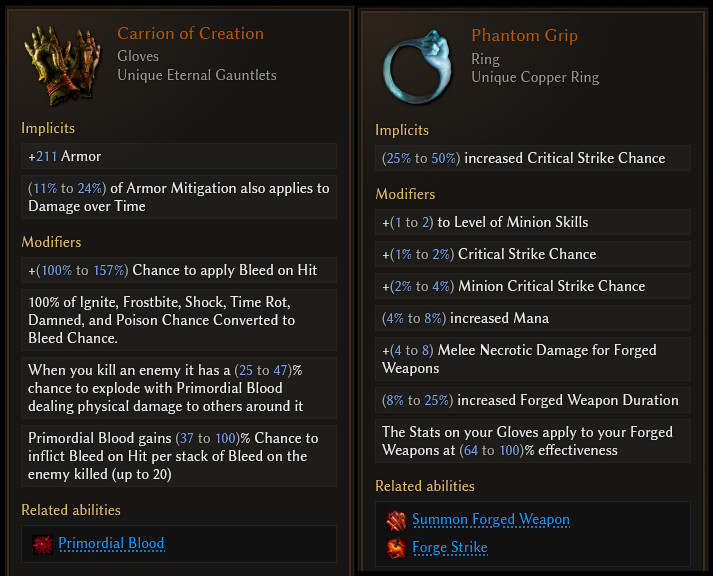
Task: Follow the Forge Strike link
Action: (450, 548)
